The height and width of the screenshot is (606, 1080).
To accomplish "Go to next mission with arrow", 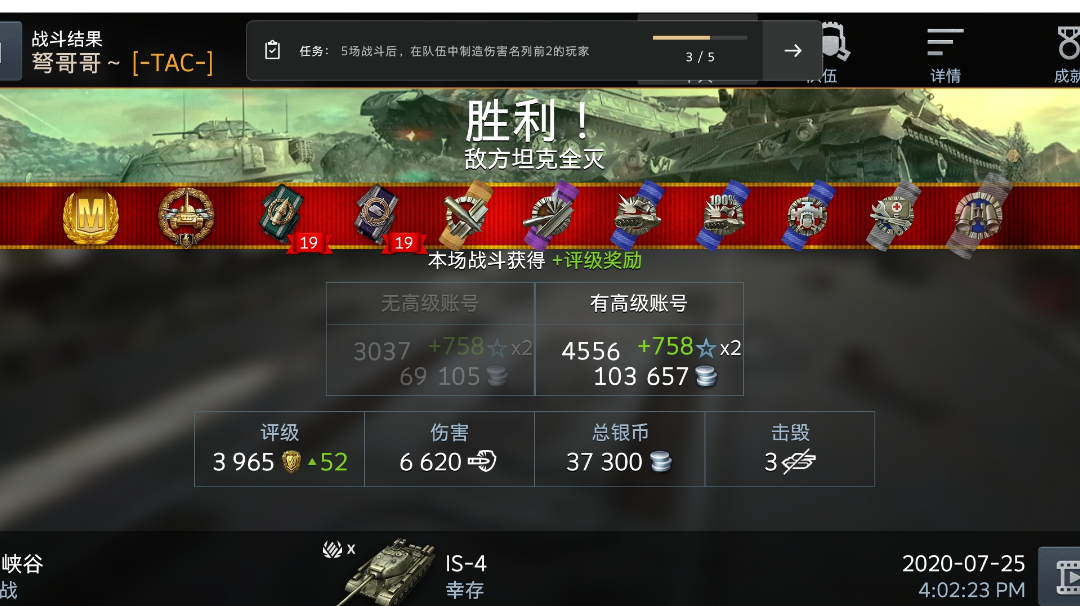I will pos(793,50).
